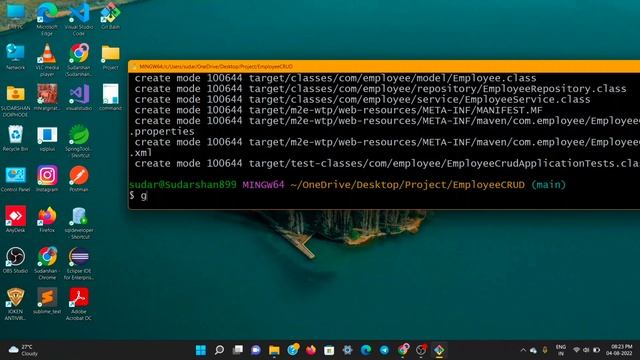Open Microsoft Store from taskbar

click(x=329, y=350)
